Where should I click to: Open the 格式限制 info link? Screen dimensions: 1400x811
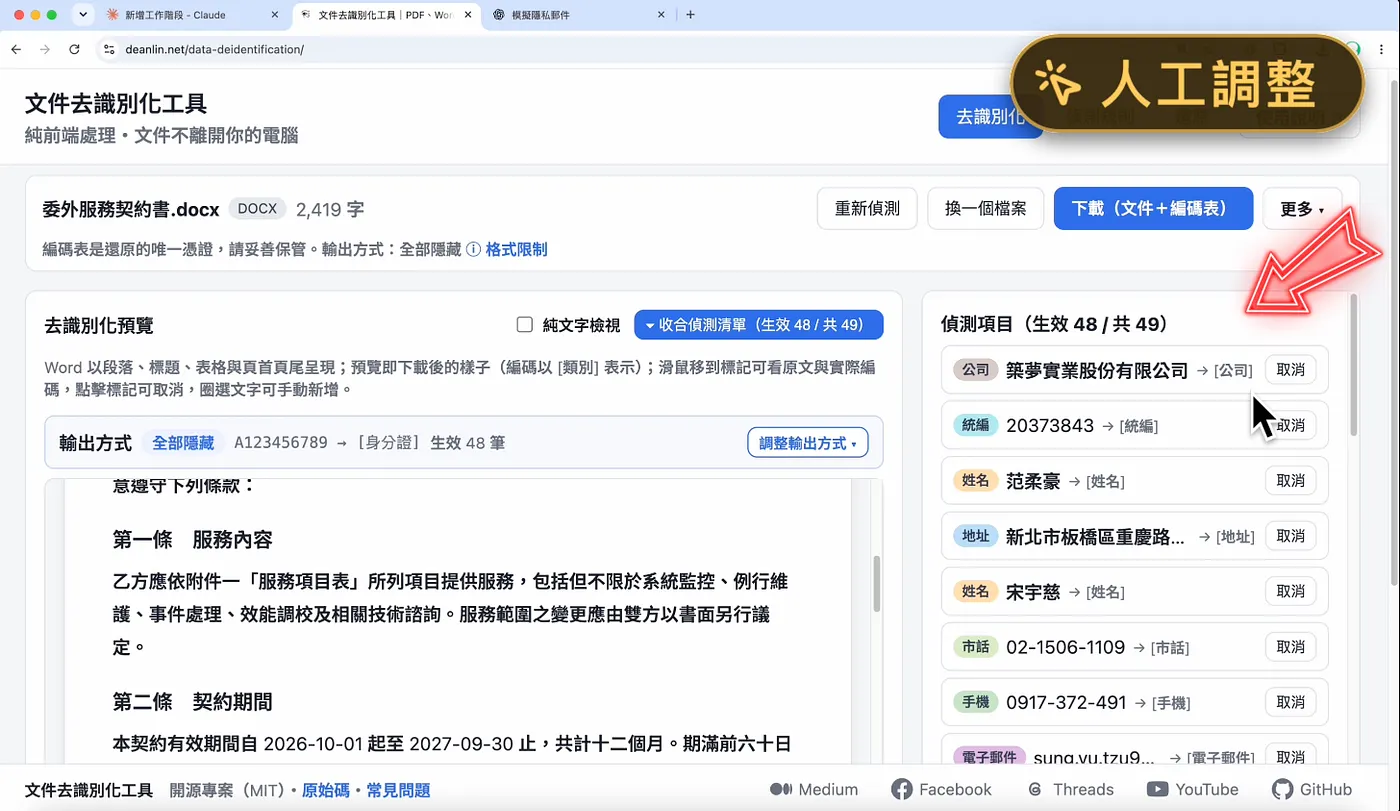[516, 249]
